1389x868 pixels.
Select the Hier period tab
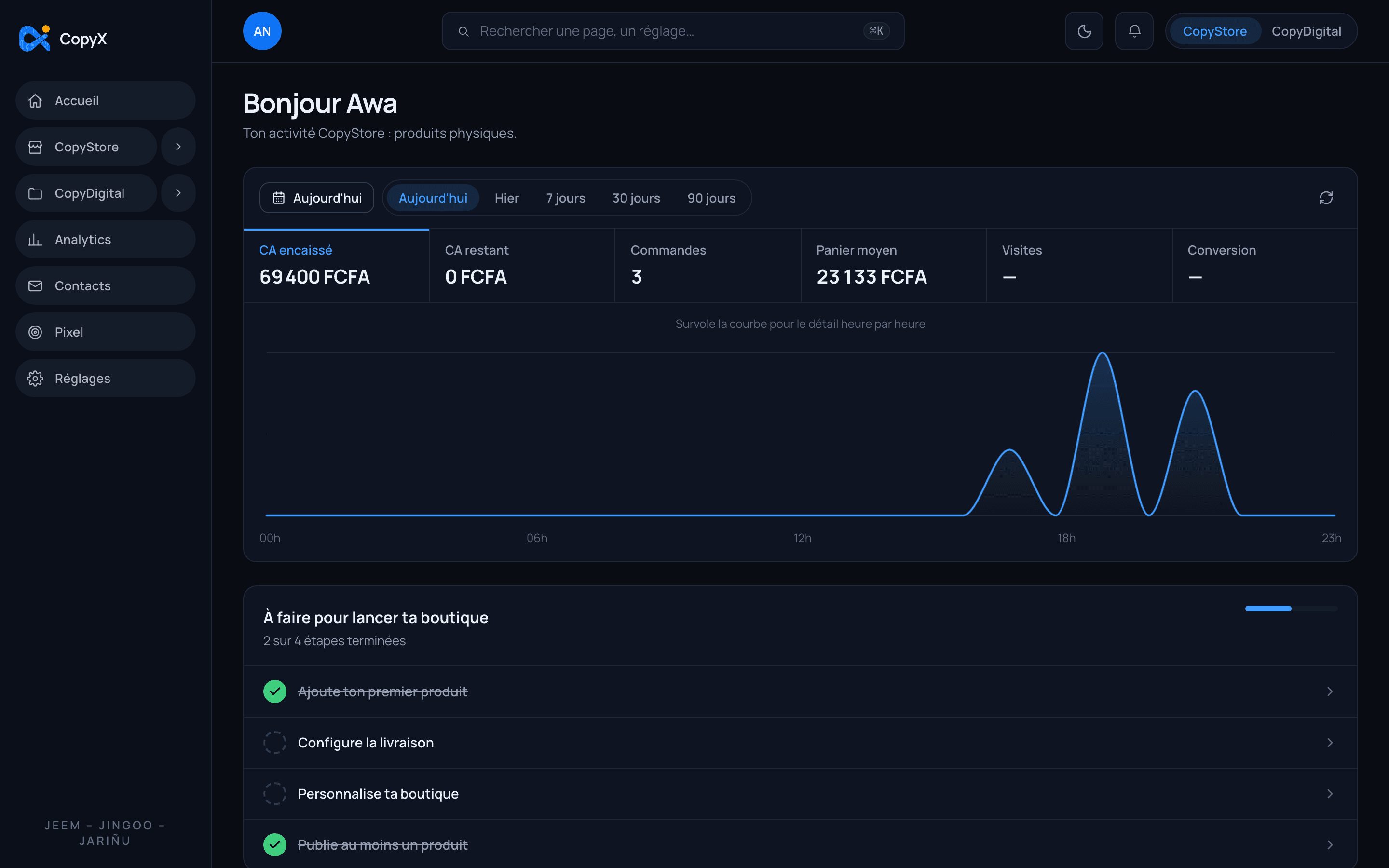(x=506, y=198)
